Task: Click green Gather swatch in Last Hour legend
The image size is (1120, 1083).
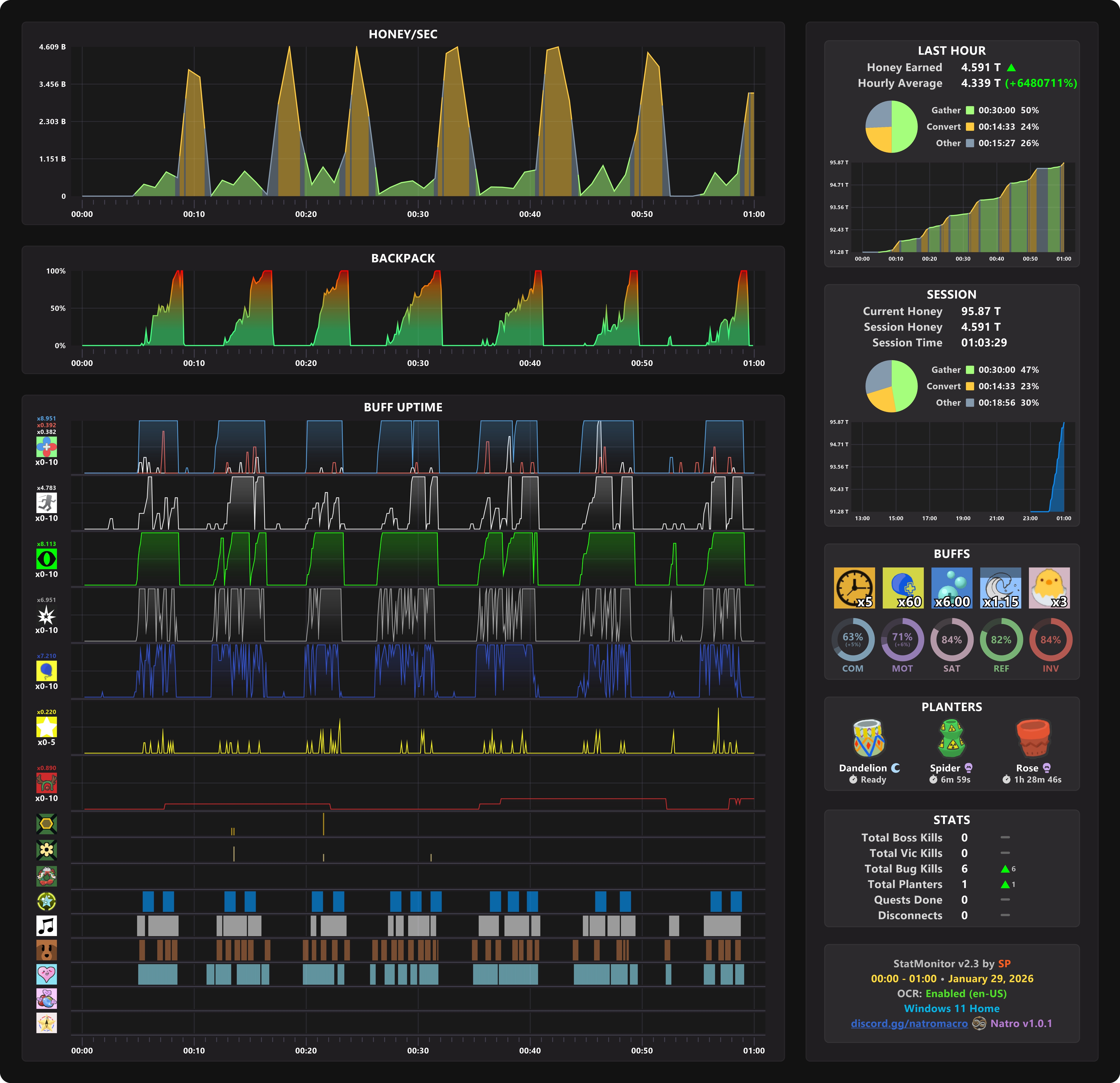Action: tap(970, 110)
